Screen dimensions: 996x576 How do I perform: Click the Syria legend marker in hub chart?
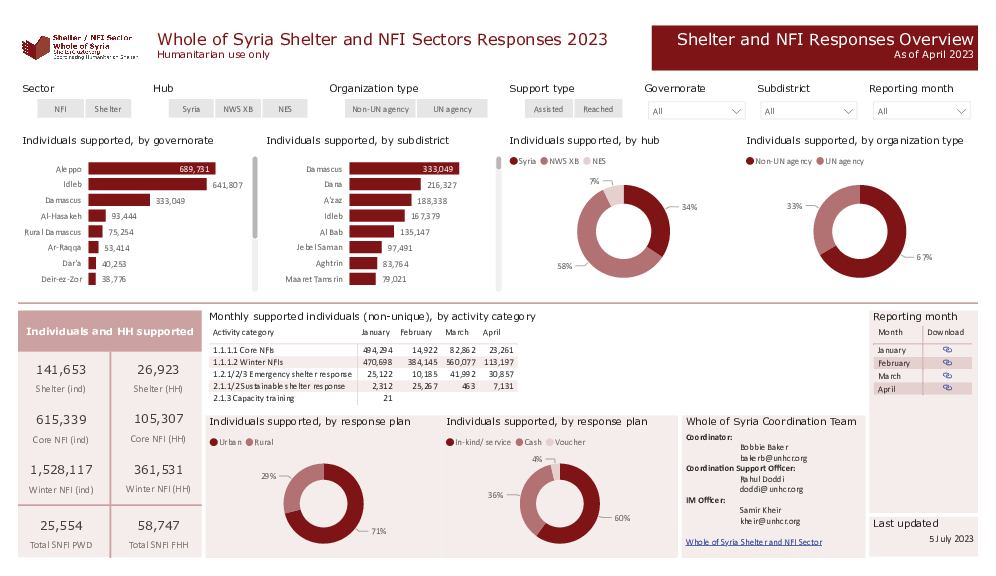tap(514, 161)
